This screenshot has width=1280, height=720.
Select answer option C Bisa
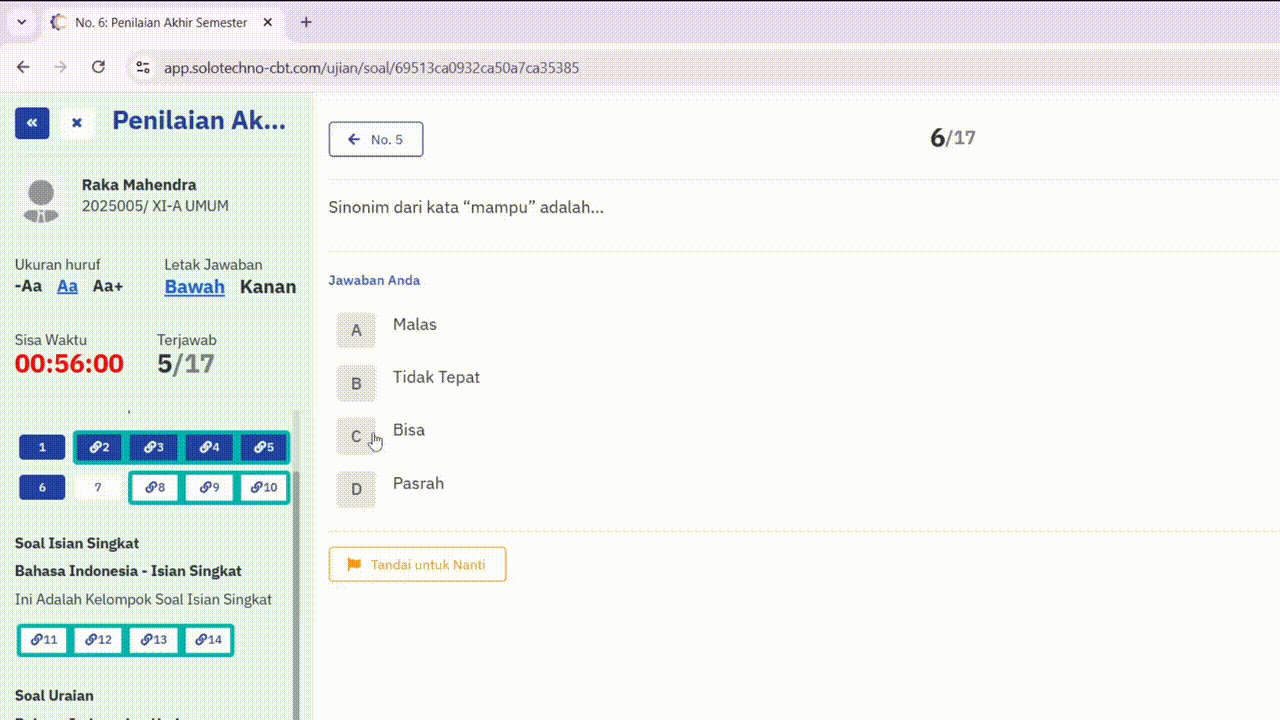coord(356,436)
